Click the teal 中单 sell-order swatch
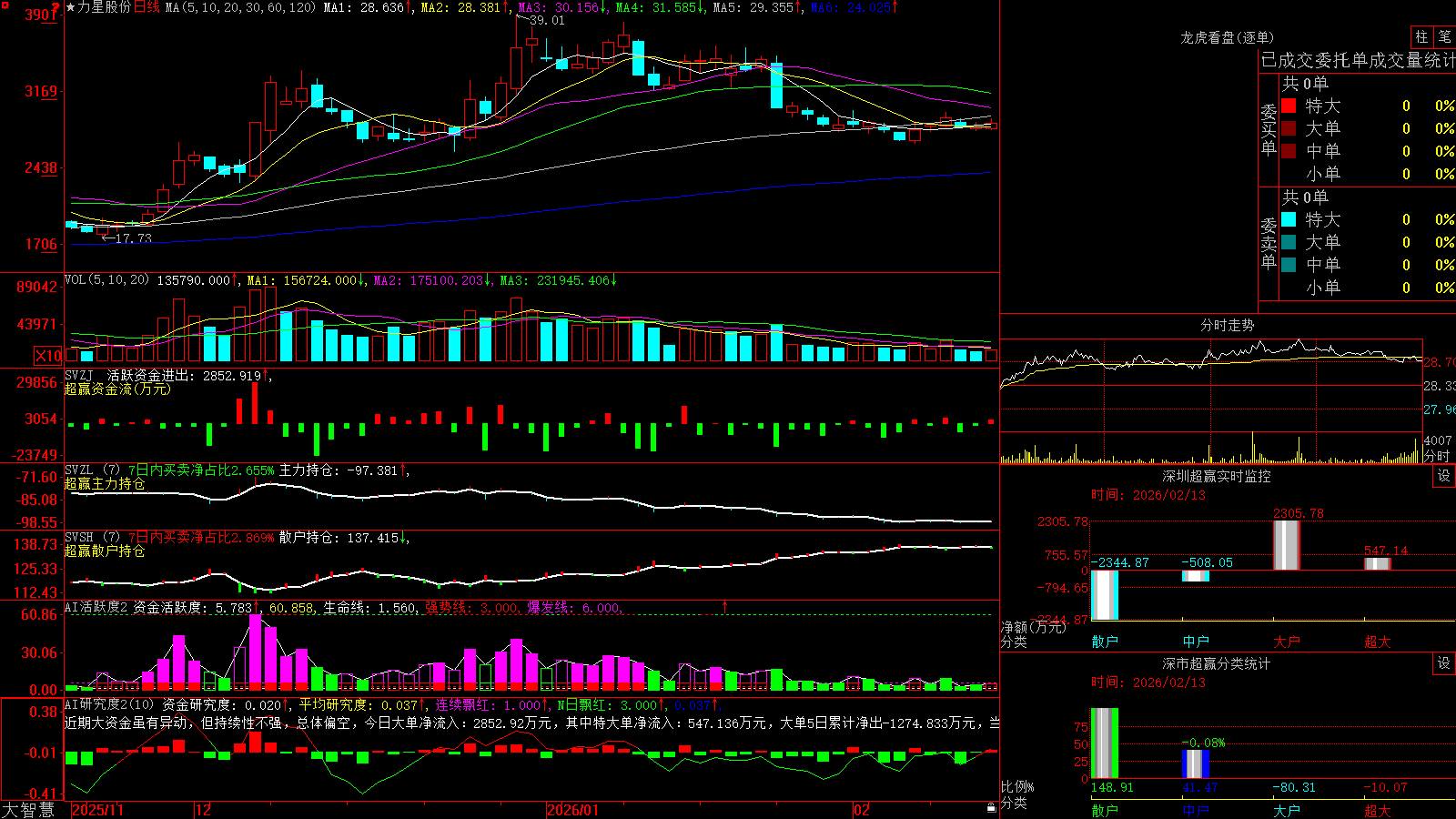Image resolution: width=1456 pixels, height=819 pixels. point(1289,265)
